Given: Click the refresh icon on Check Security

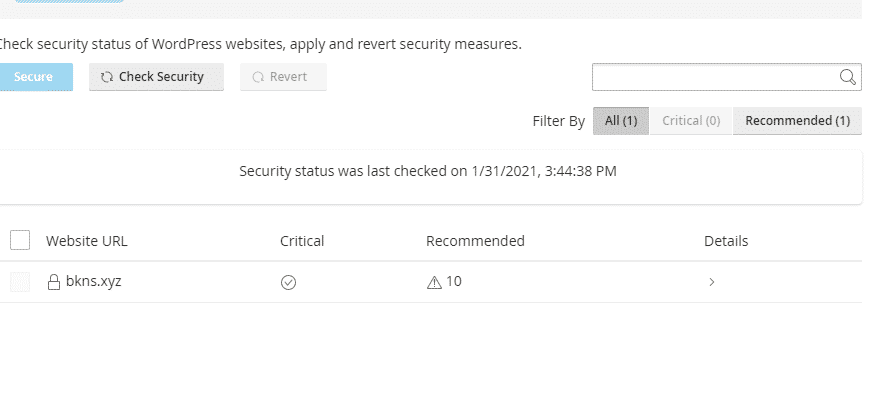Looking at the screenshot, I should [107, 77].
